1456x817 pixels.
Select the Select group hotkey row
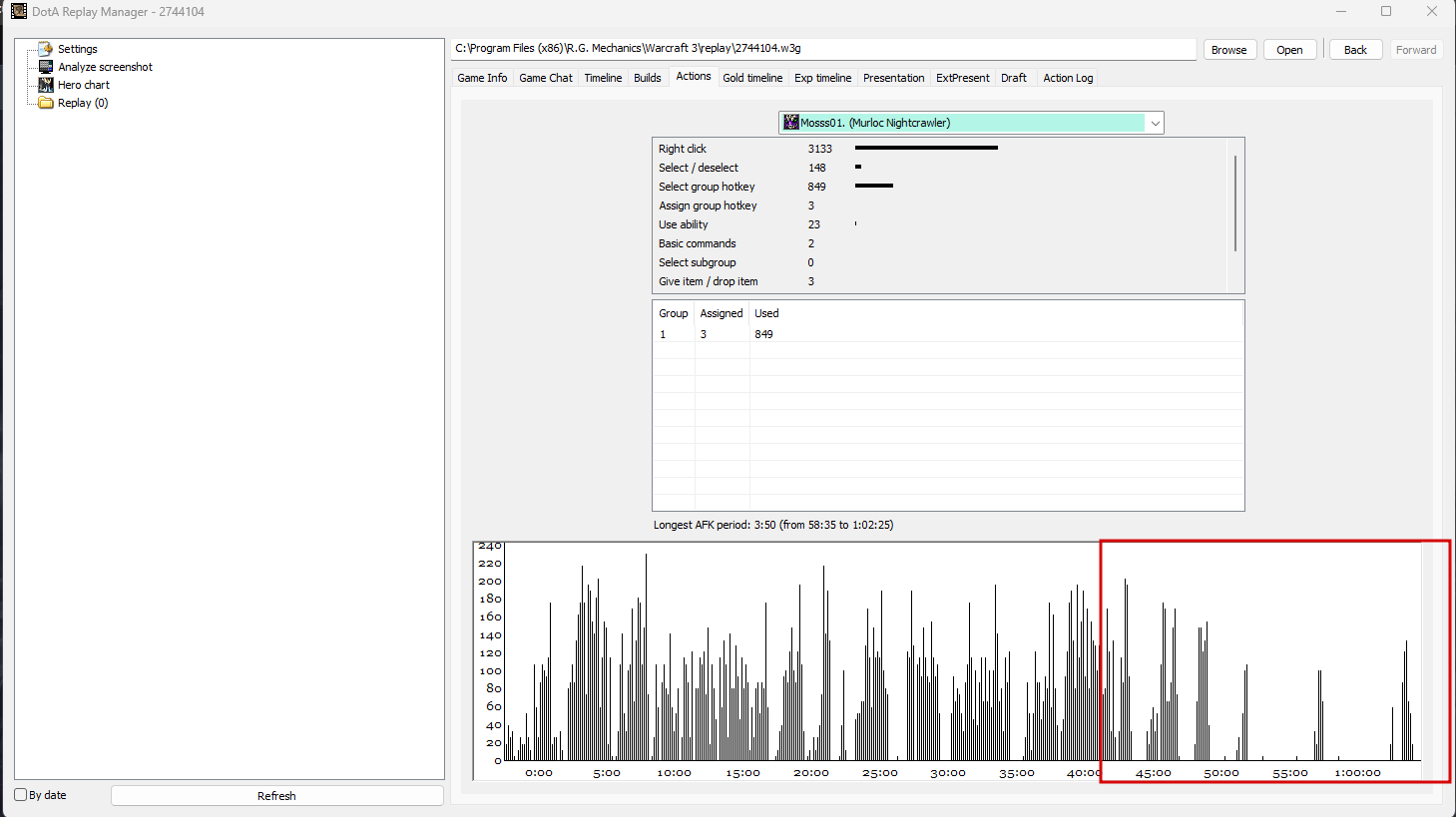click(x=941, y=187)
